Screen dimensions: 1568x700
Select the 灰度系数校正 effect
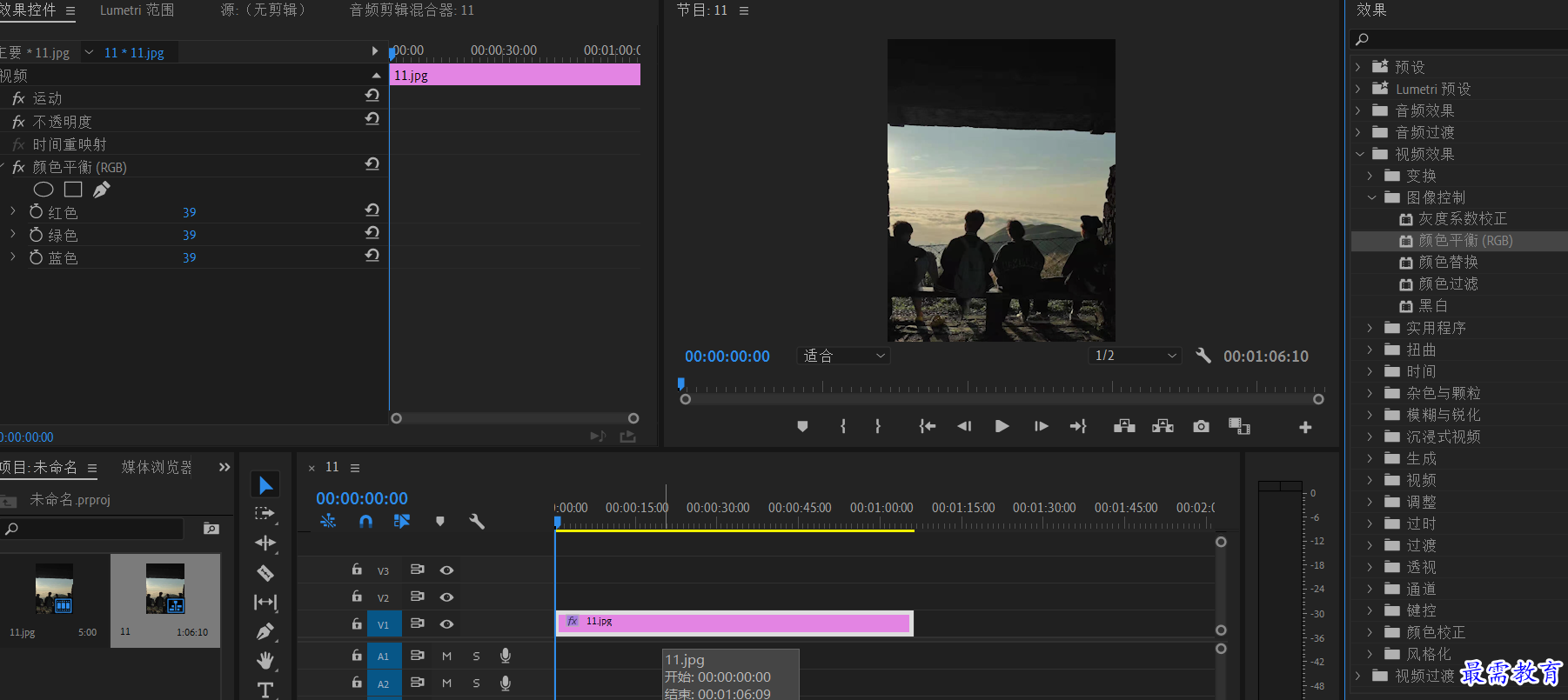coord(1463,219)
